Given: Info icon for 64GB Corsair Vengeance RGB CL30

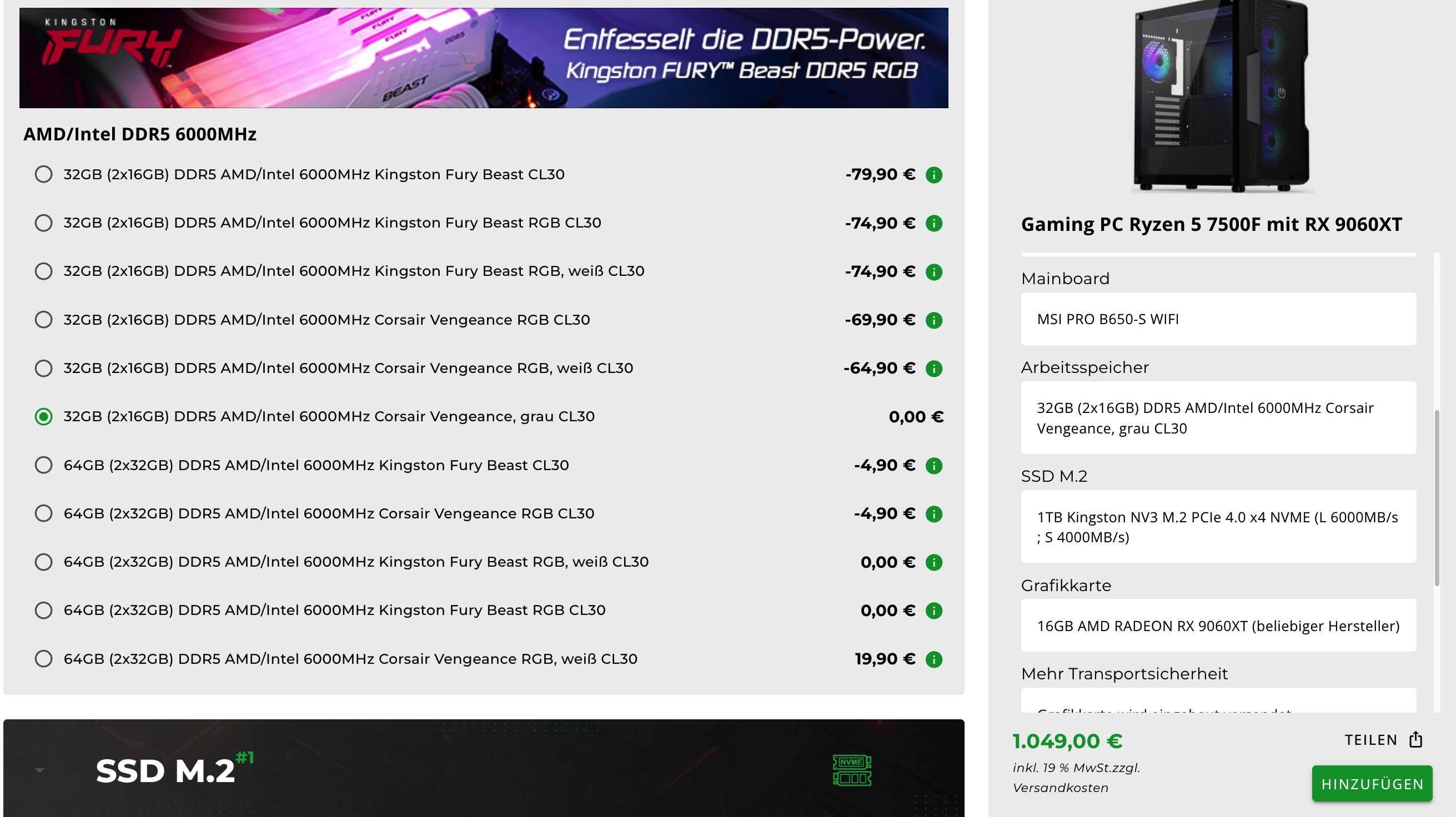Looking at the screenshot, I should pyautogui.click(x=934, y=514).
